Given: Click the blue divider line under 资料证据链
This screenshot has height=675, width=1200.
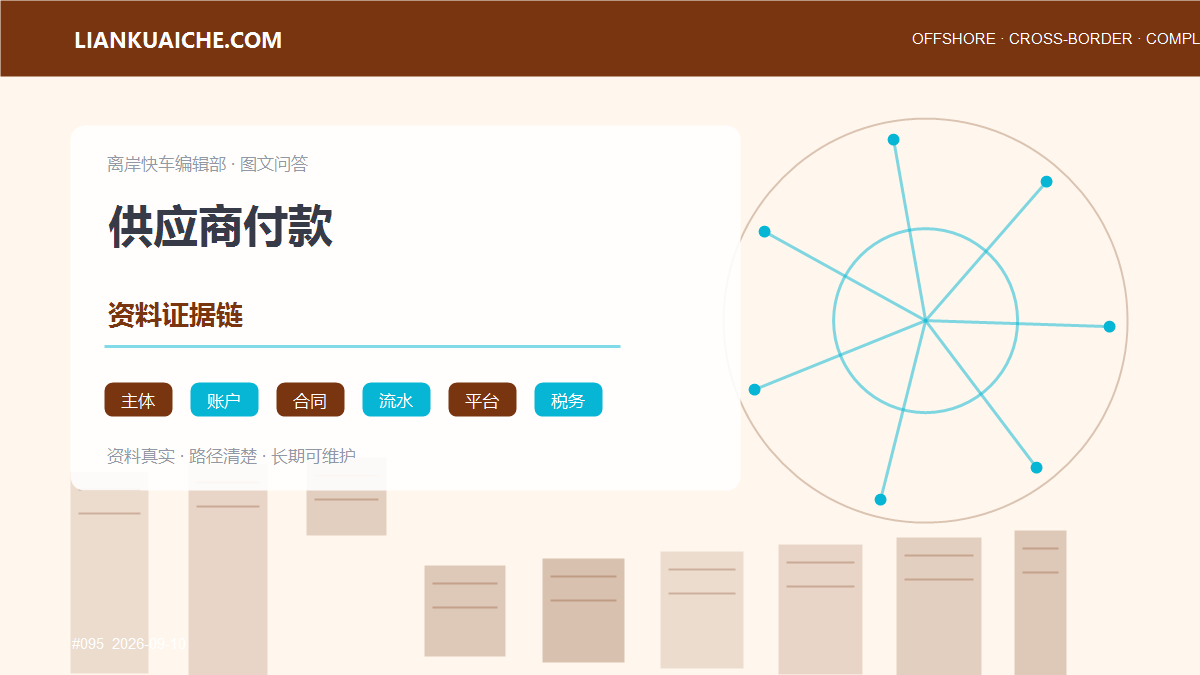Looking at the screenshot, I should (362, 346).
